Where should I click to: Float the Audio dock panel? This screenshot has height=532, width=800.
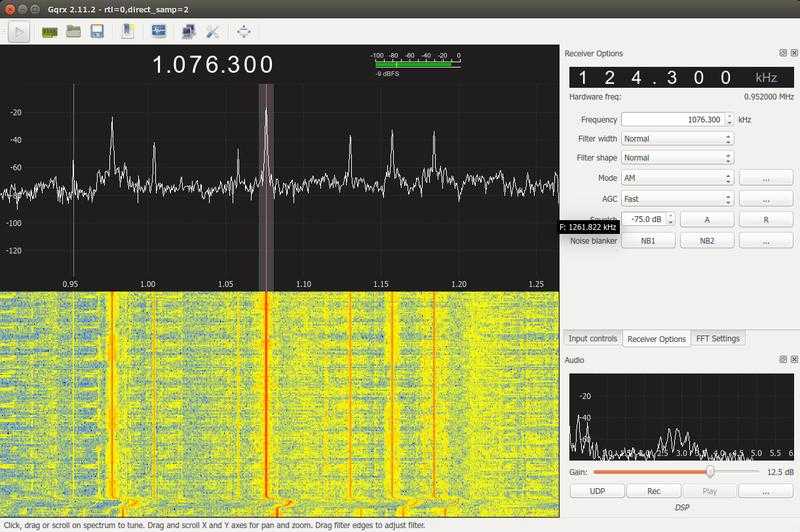coord(783,359)
